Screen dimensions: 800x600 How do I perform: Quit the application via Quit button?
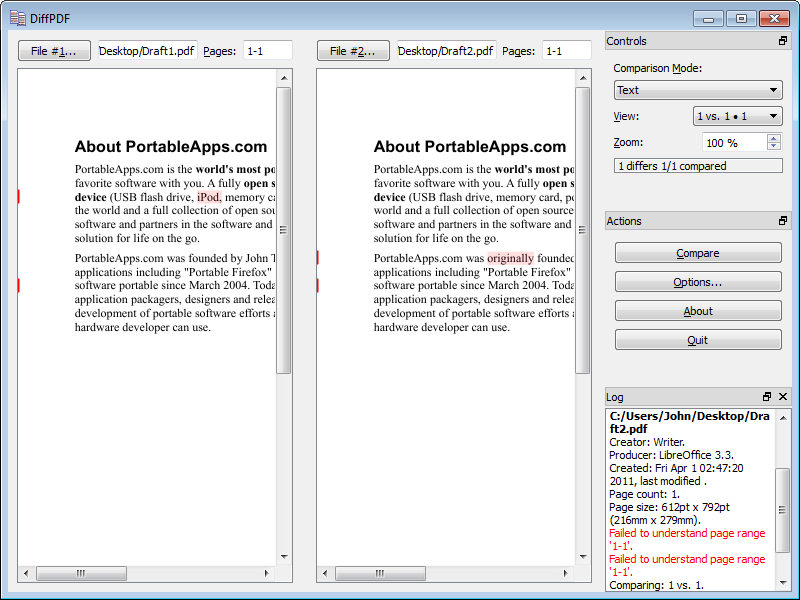[698, 340]
